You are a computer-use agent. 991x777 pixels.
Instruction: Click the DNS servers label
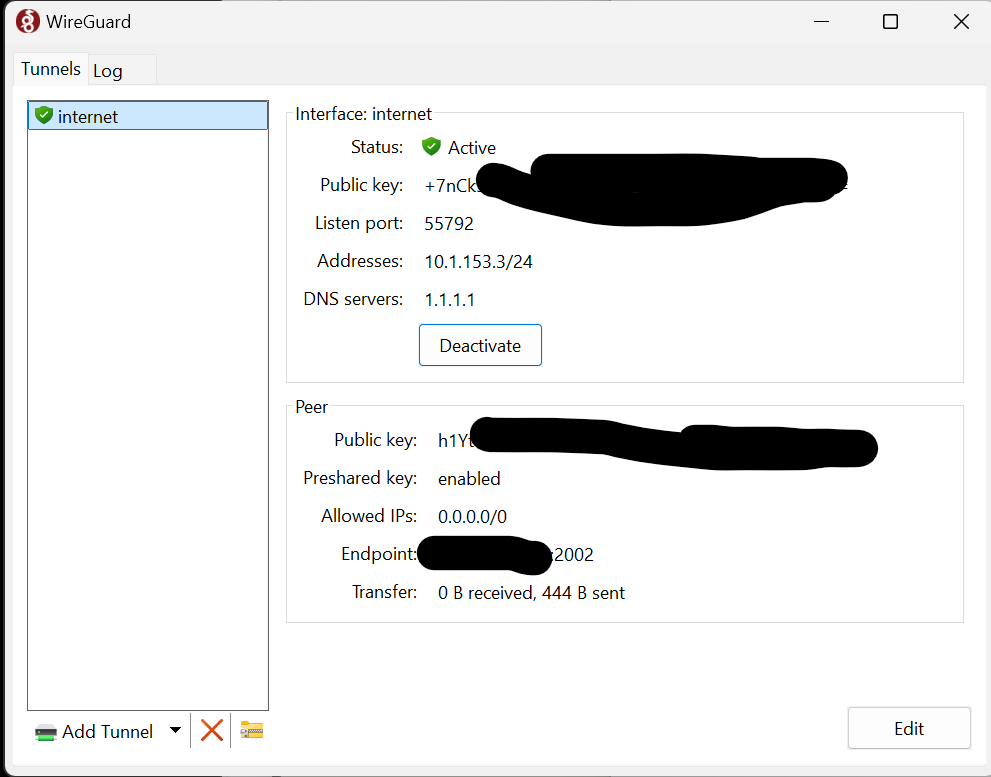(353, 298)
